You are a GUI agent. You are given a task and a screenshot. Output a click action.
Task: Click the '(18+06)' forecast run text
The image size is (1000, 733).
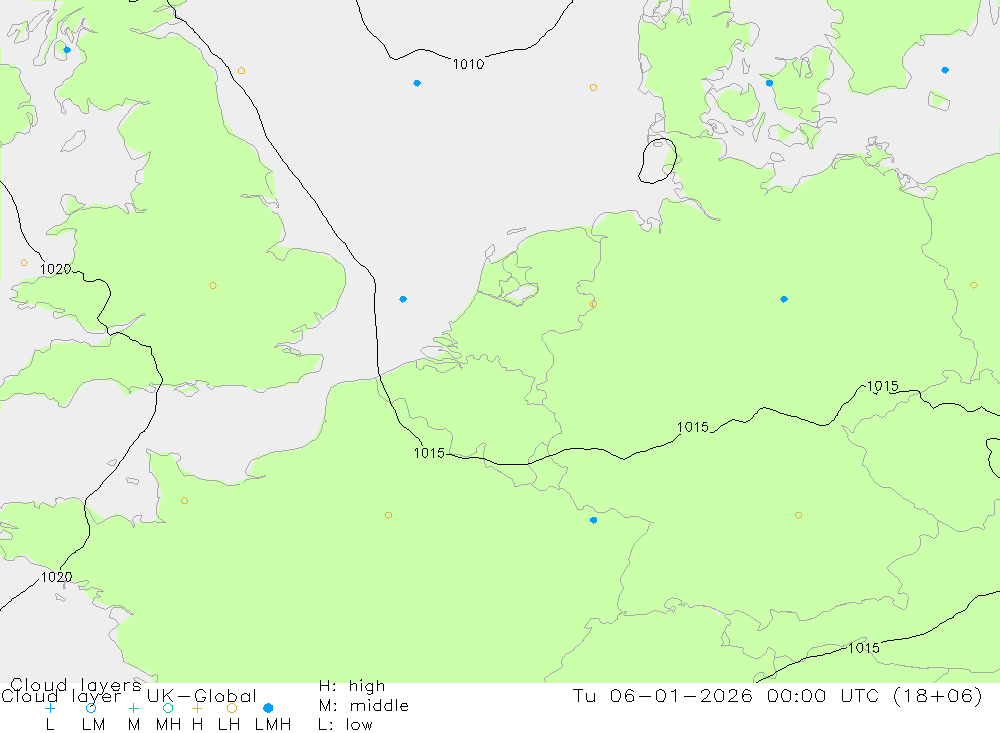pyautogui.click(x=938, y=695)
